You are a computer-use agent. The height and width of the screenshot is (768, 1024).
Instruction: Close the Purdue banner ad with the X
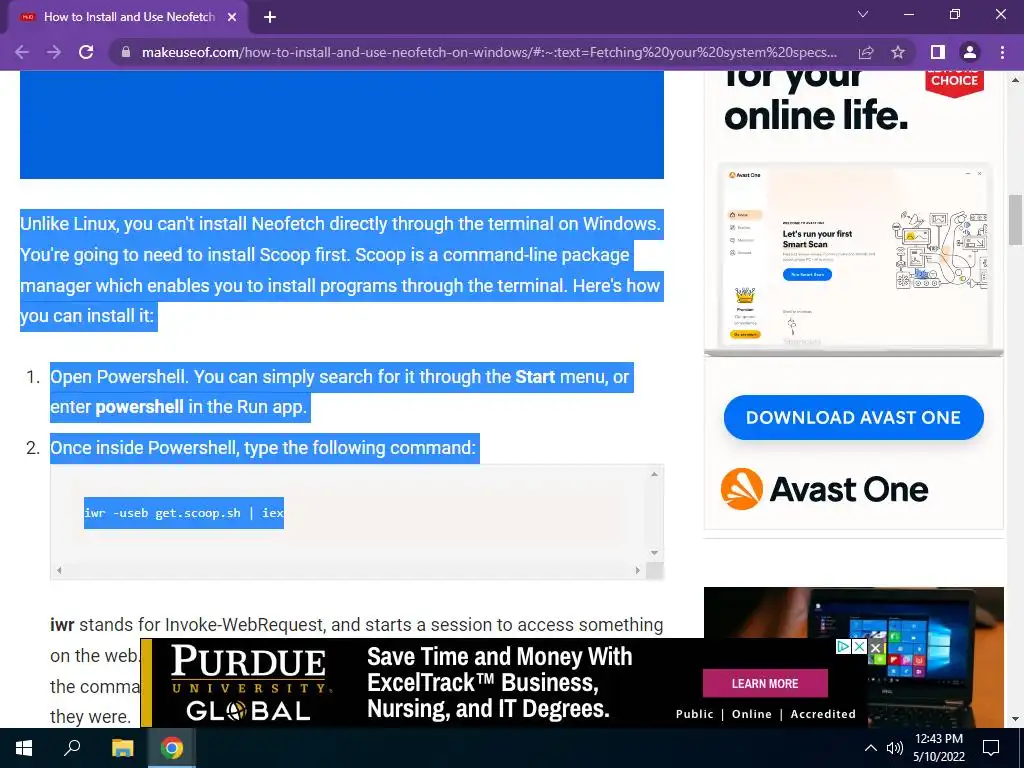pyautogui.click(x=876, y=647)
